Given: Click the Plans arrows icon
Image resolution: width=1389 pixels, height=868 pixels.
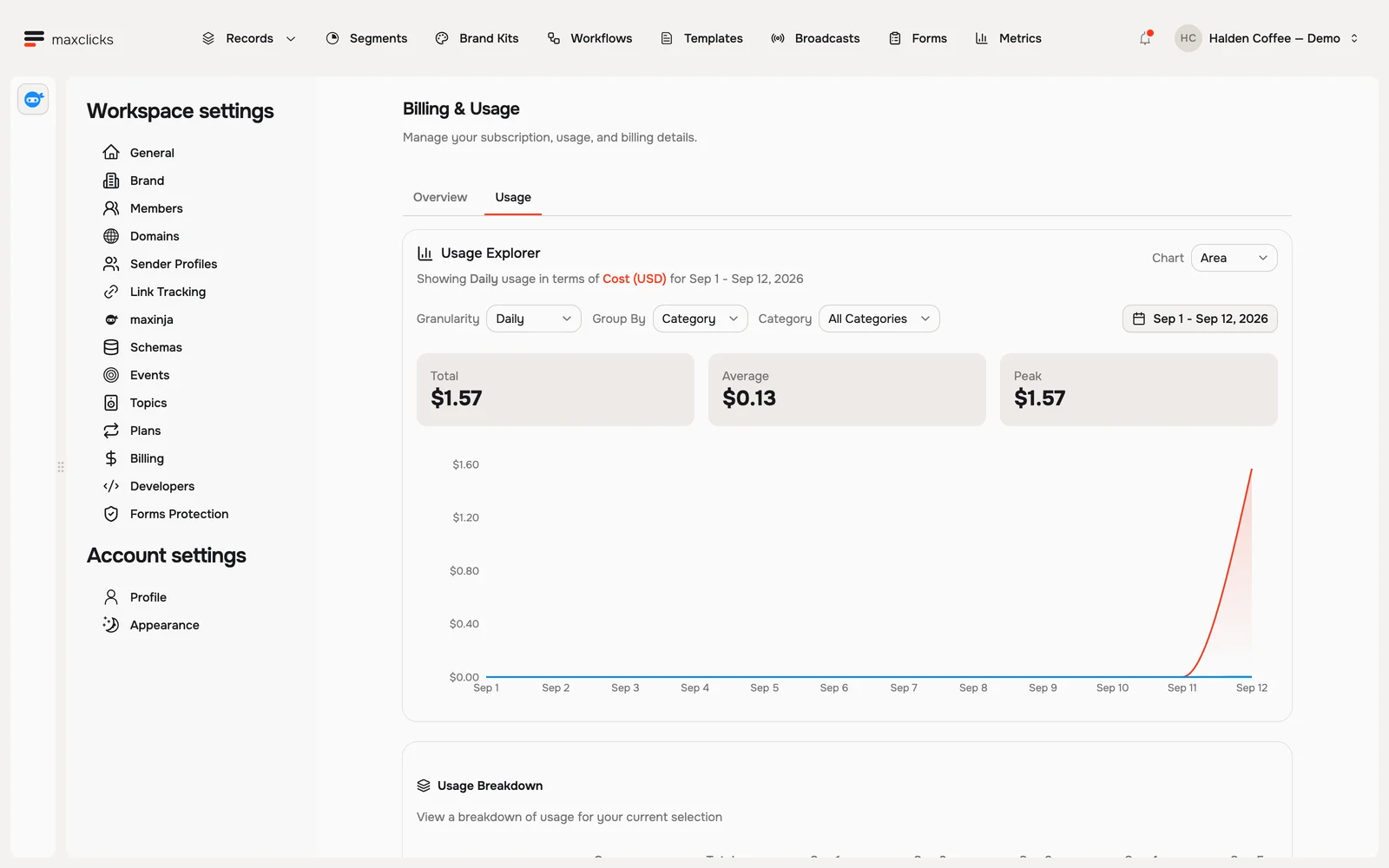Looking at the screenshot, I should pos(111,431).
